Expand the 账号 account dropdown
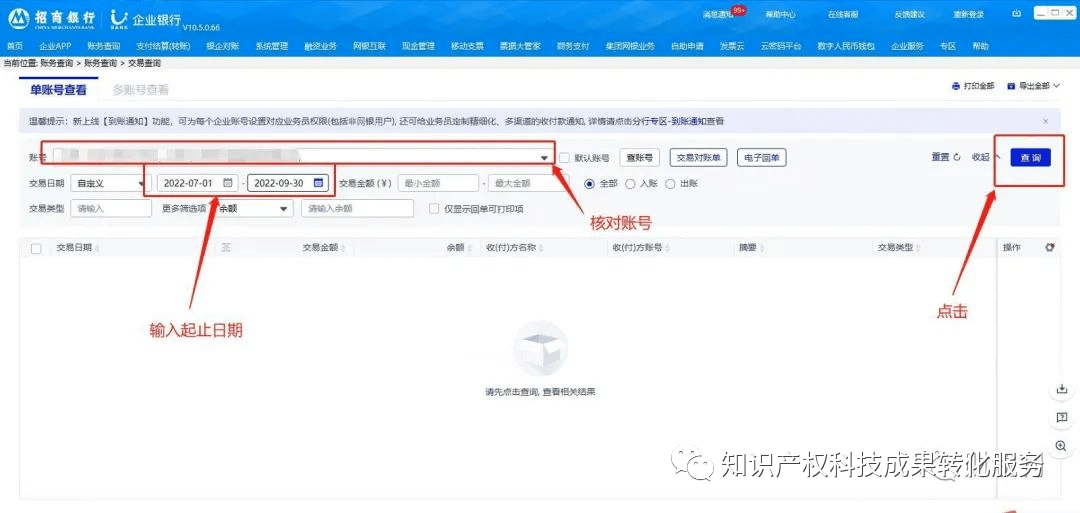 (x=544, y=158)
